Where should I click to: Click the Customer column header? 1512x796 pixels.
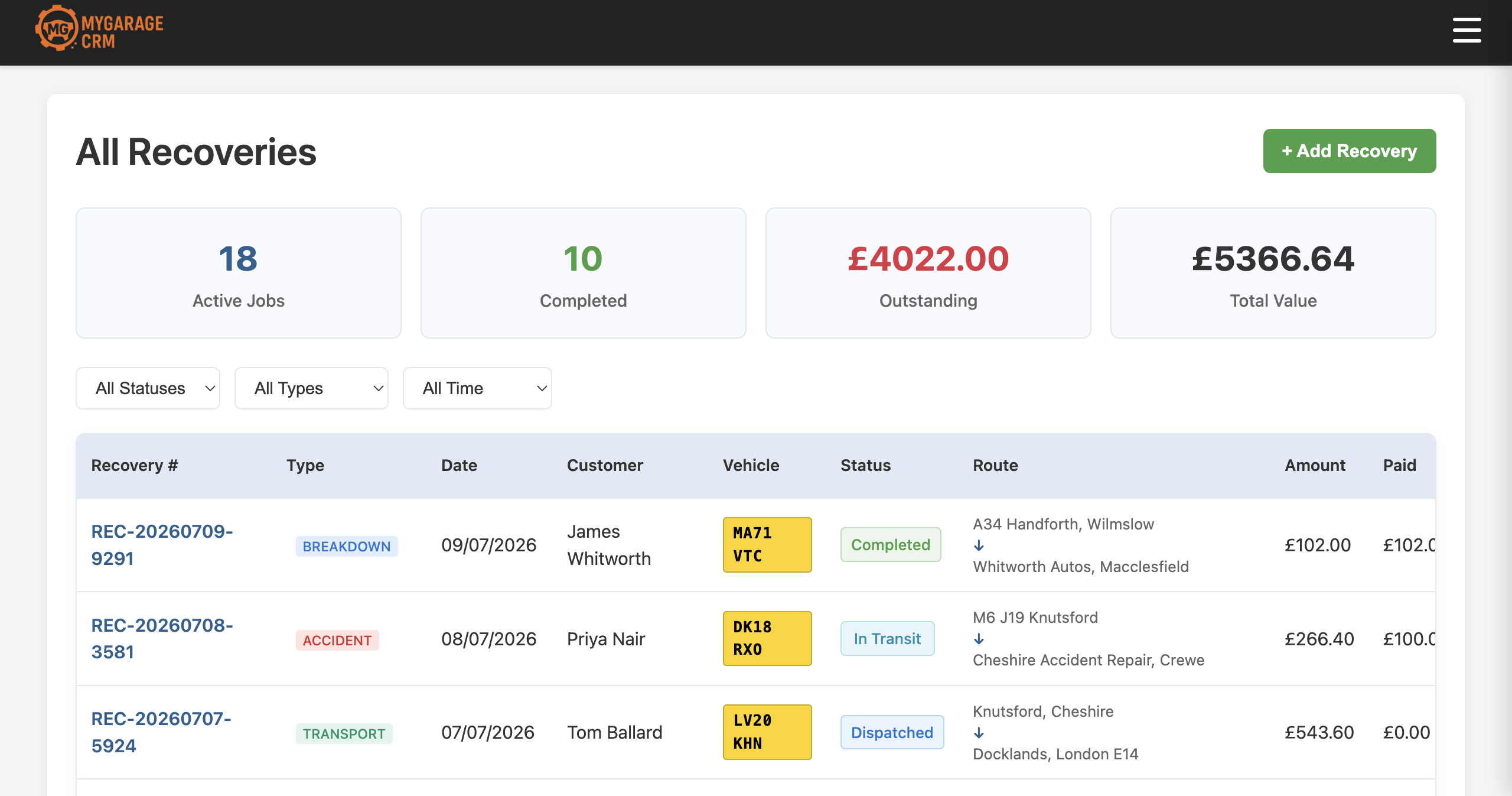605,466
